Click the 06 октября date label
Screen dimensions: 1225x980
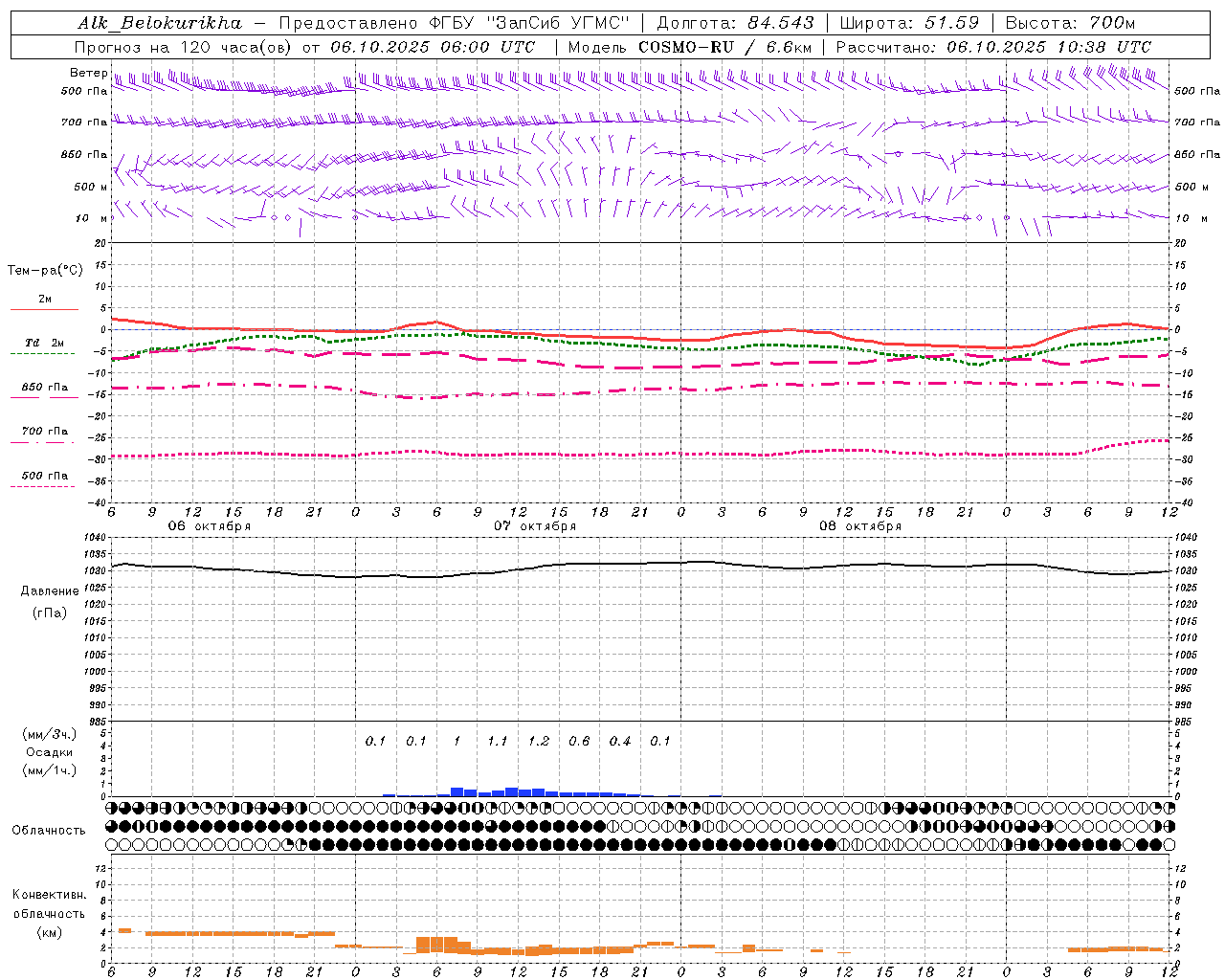click(x=210, y=526)
